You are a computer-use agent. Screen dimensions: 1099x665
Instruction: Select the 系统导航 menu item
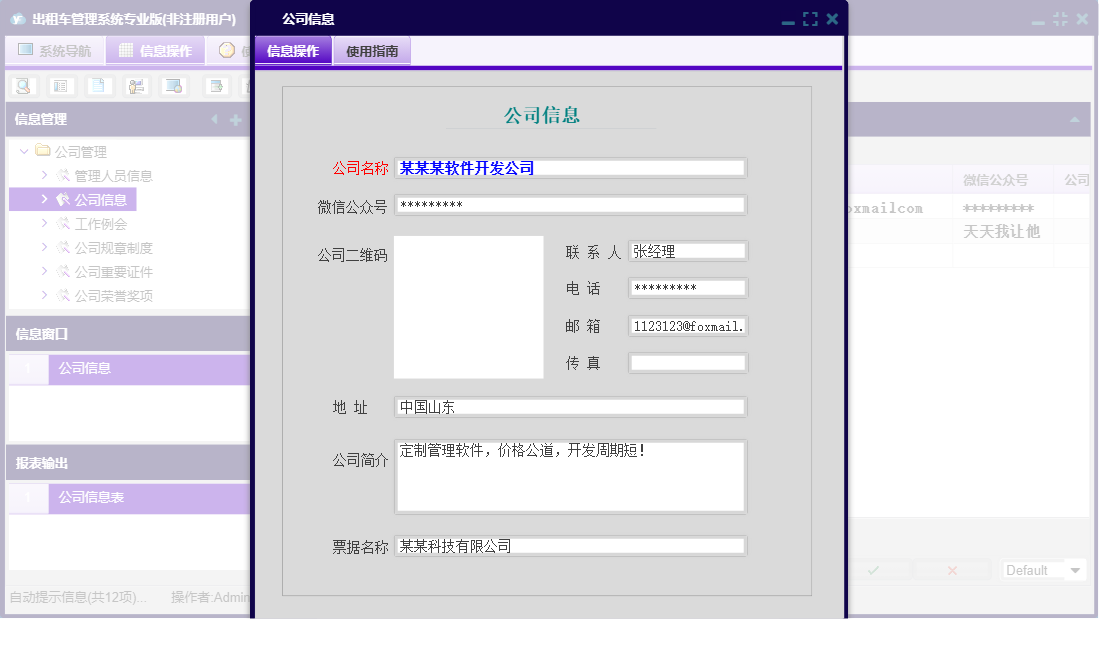(55, 48)
